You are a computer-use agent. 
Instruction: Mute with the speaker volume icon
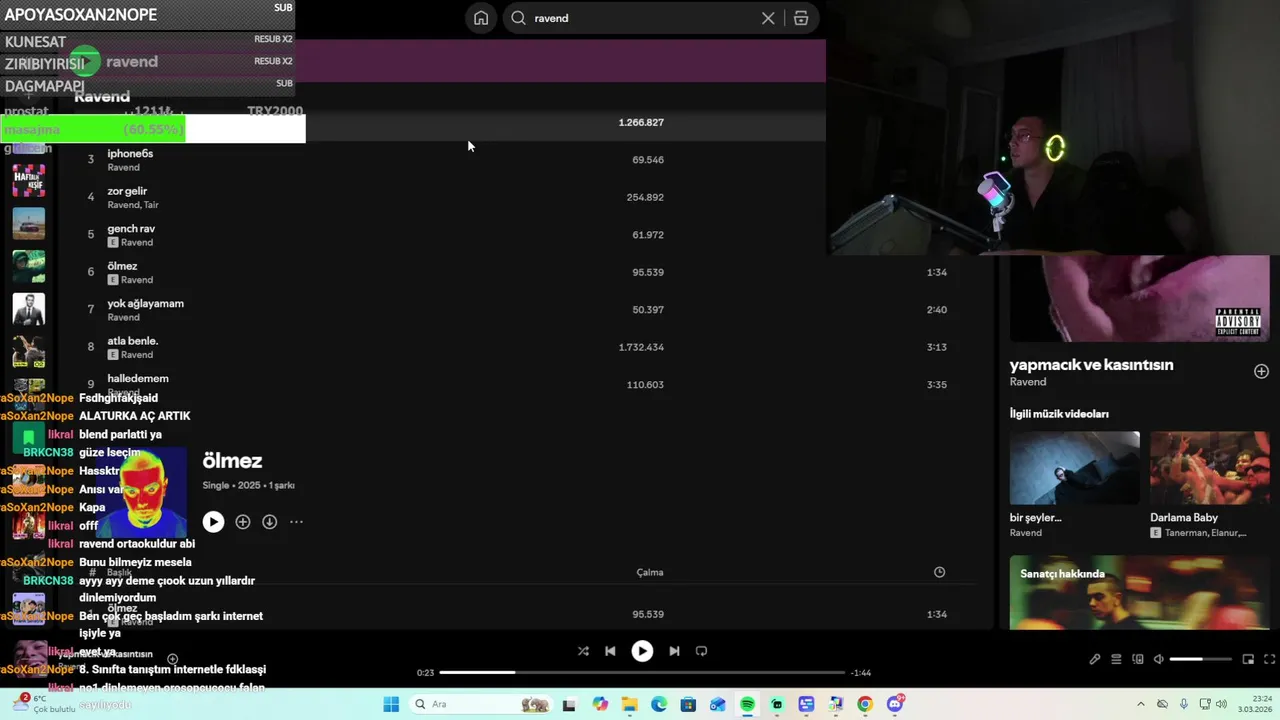(1159, 659)
